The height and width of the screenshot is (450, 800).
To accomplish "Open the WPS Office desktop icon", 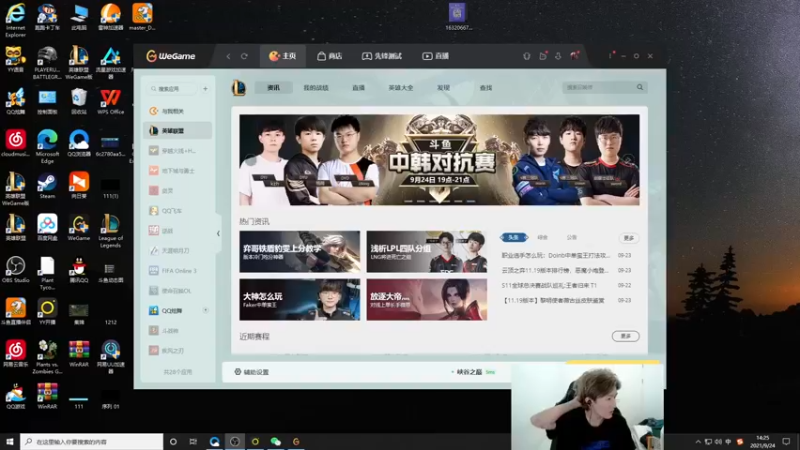I will pyautogui.click(x=110, y=102).
